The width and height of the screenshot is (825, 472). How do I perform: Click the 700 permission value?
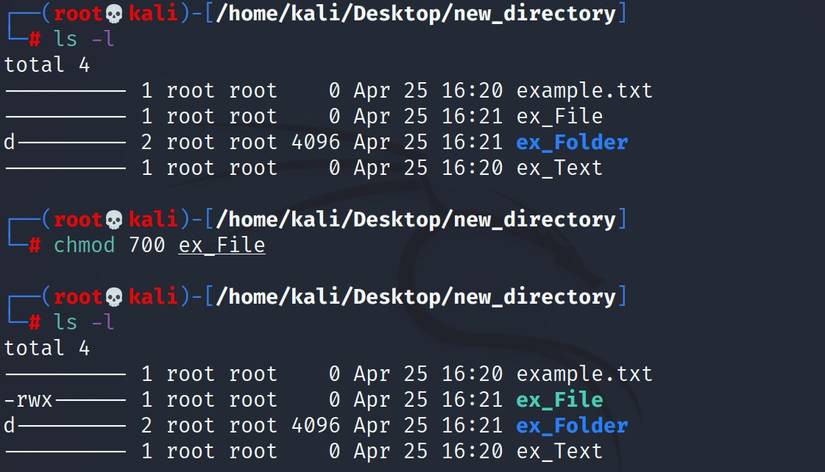click(147, 245)
